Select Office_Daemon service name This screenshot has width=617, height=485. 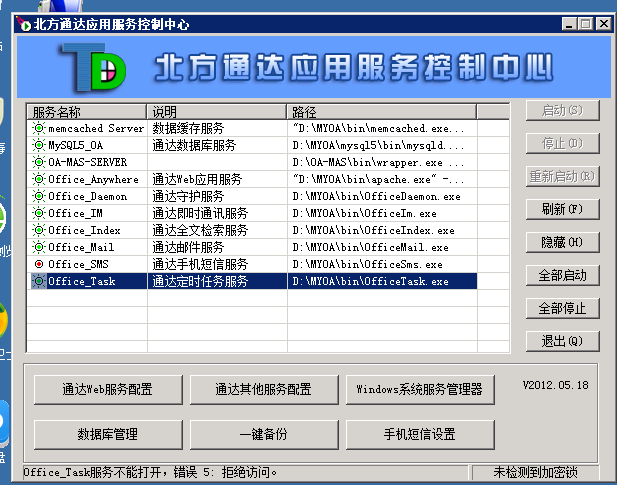[87, 196]
